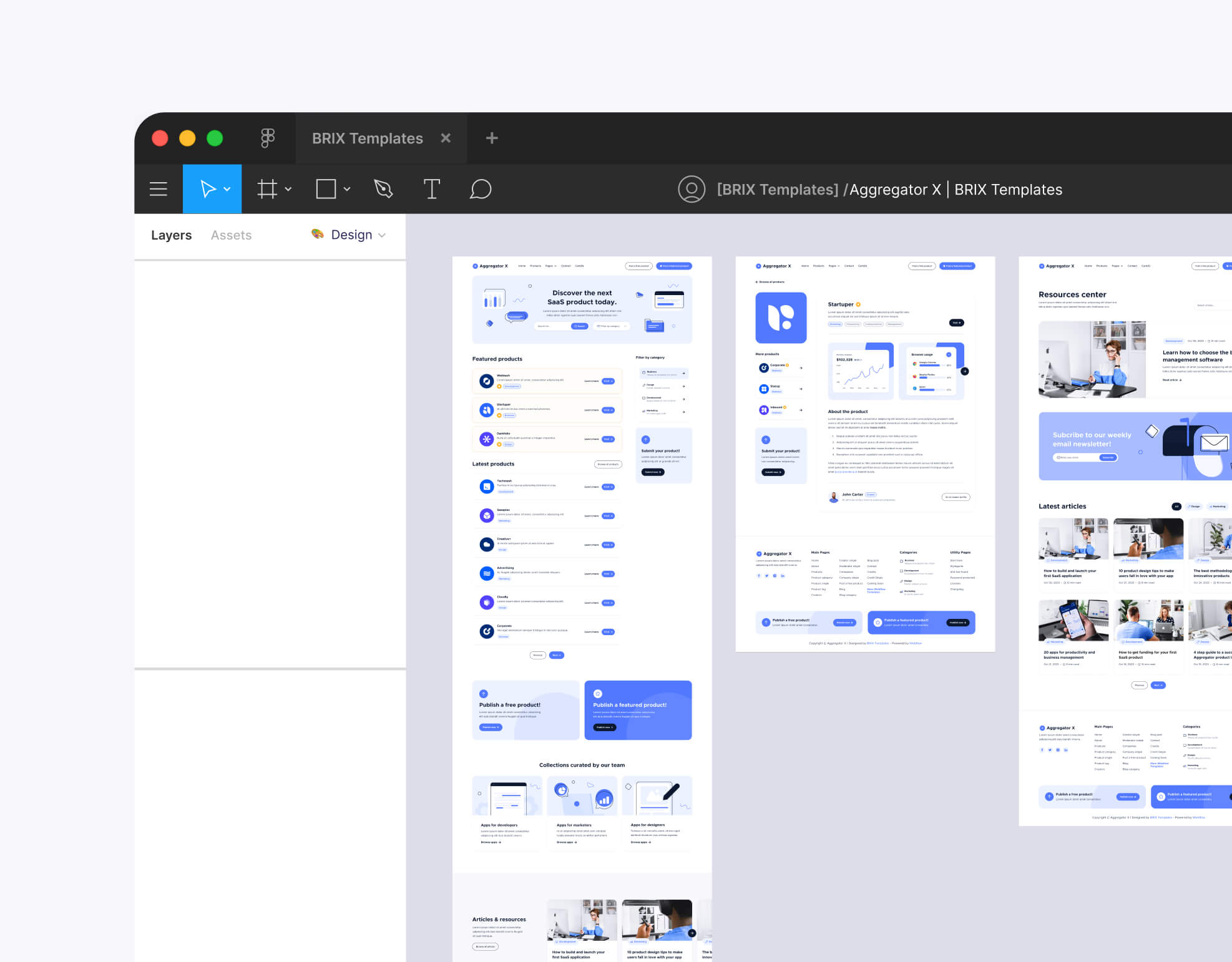Click the green traffic-light zoom button
This screenshot has width=1232, height=962.
[215, 138]
